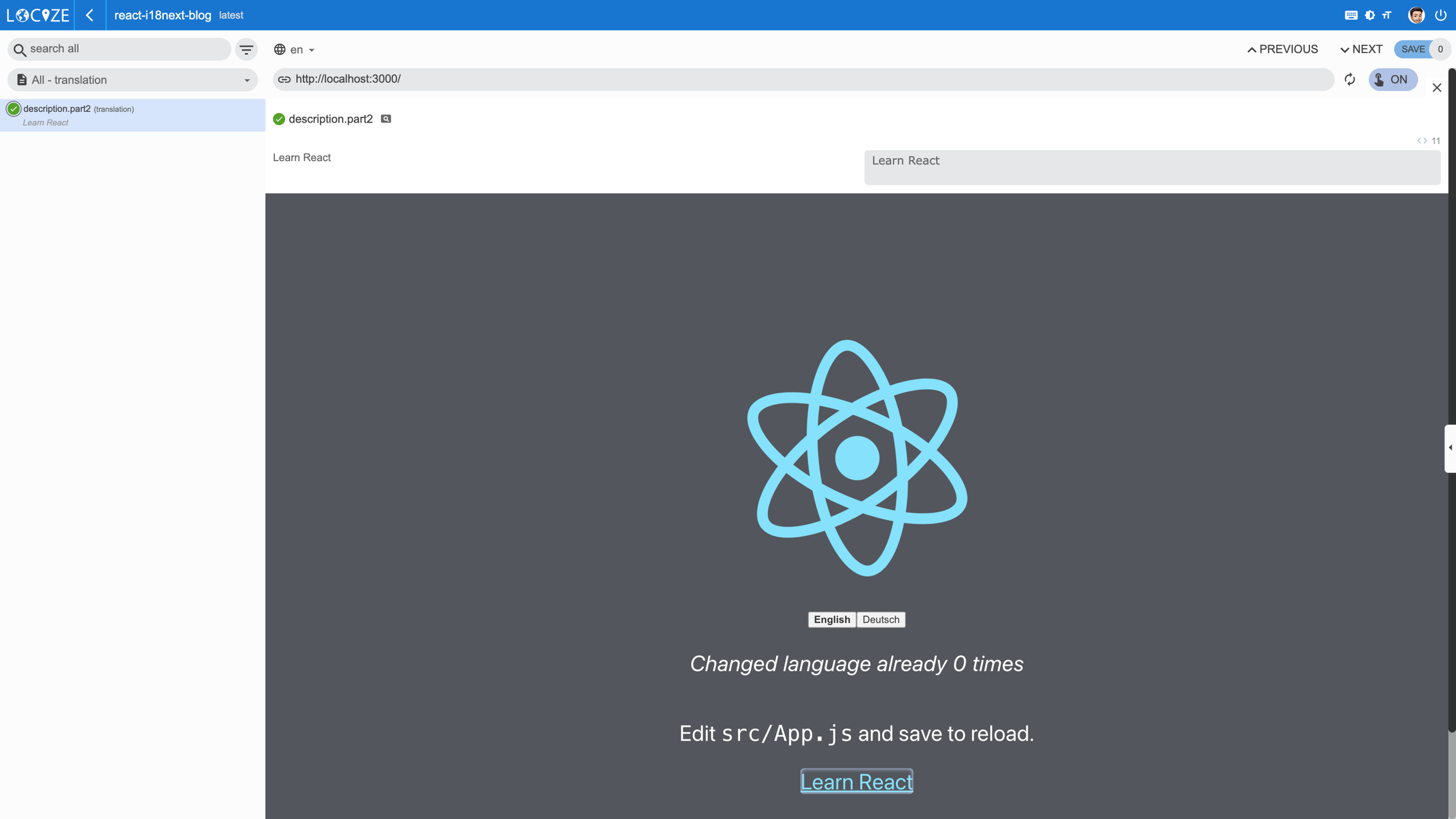The width and height of the screenshot is (1456, 819).
Task: Expand the All - translation namespace dropdown
Action: [x=133, y=80]
